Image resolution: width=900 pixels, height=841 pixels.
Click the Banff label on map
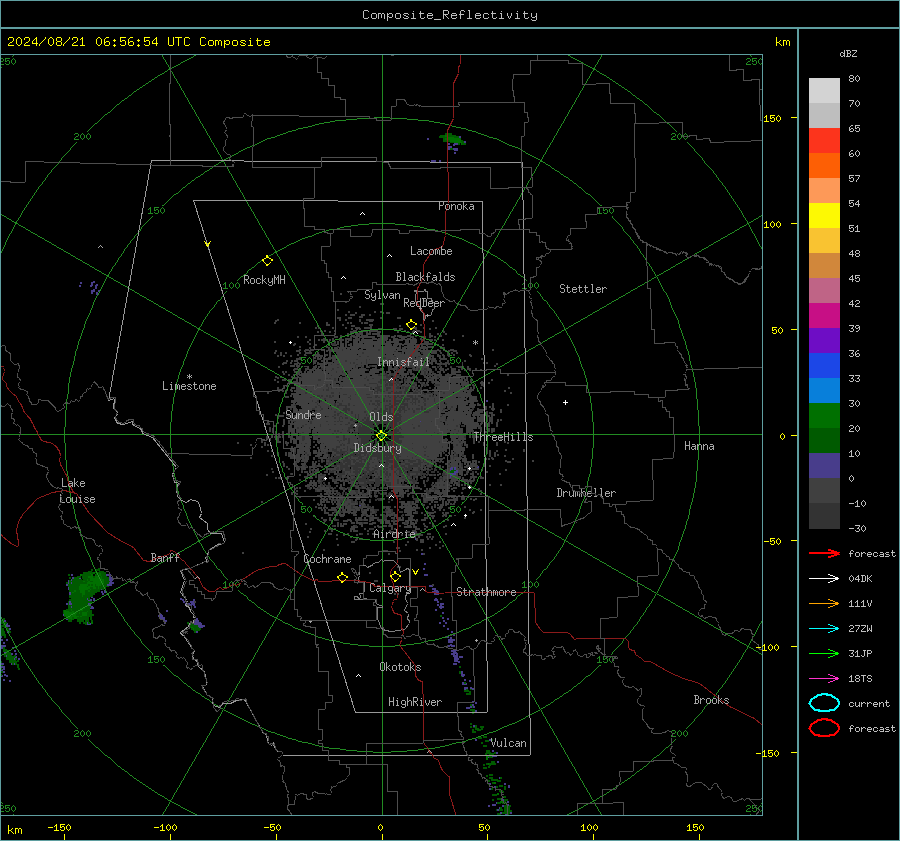click(165, 558)
